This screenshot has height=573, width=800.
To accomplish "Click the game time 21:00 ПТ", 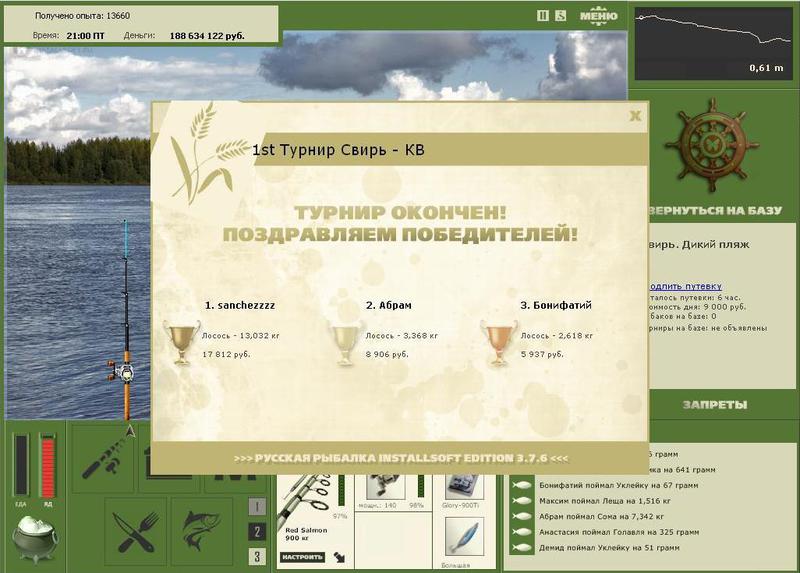I will pyautogui.click(x=85, y=36).
